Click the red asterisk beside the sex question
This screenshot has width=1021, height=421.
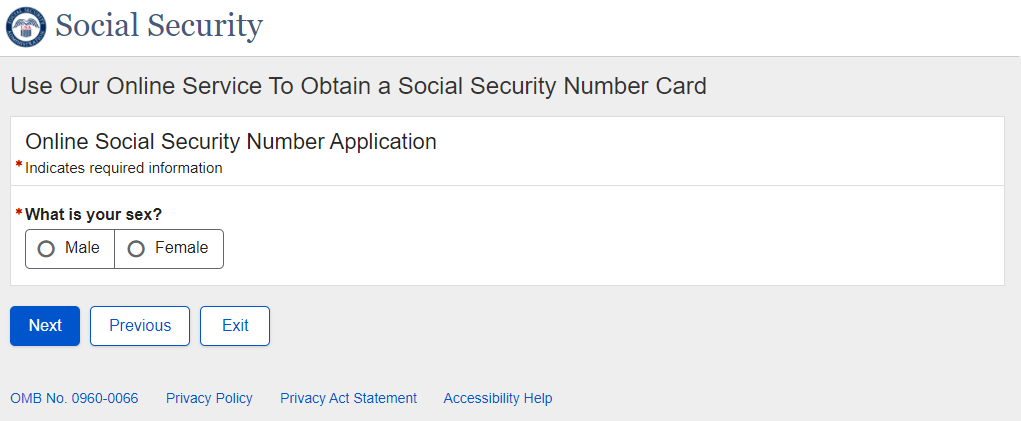[x=19, y=213]
